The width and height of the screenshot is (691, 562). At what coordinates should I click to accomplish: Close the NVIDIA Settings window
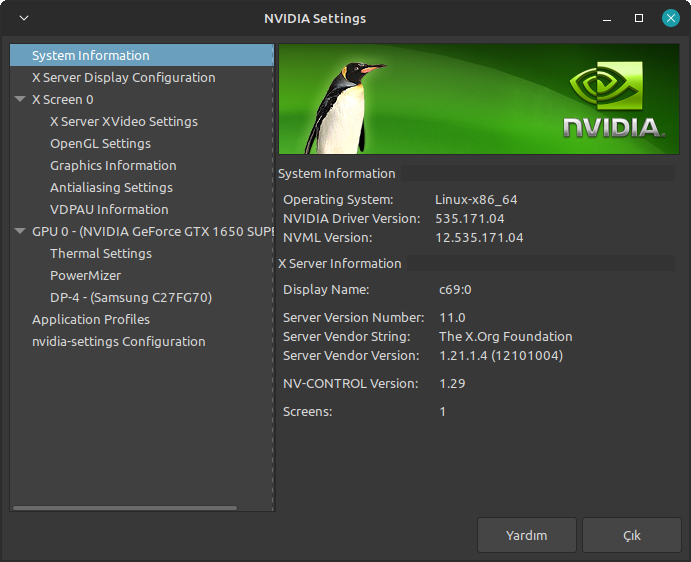pos(671,18)
